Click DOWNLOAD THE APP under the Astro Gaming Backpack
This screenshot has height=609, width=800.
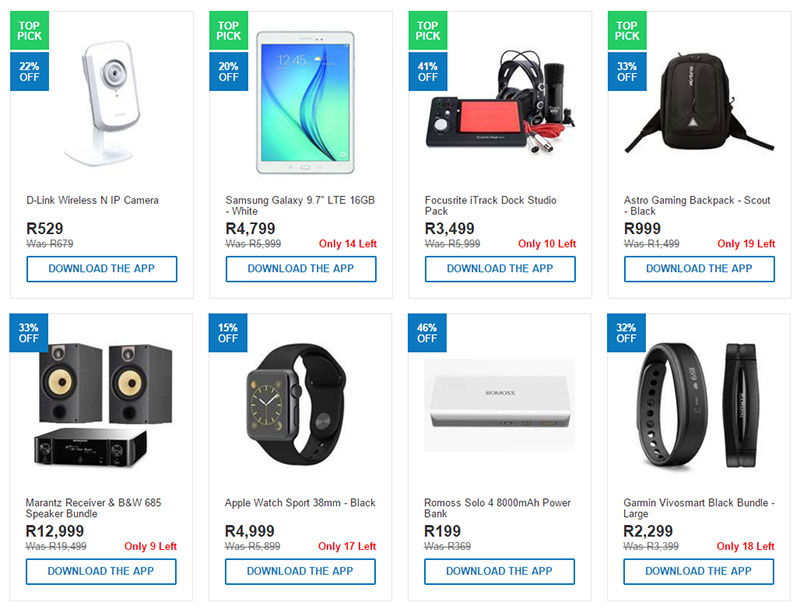698,269
